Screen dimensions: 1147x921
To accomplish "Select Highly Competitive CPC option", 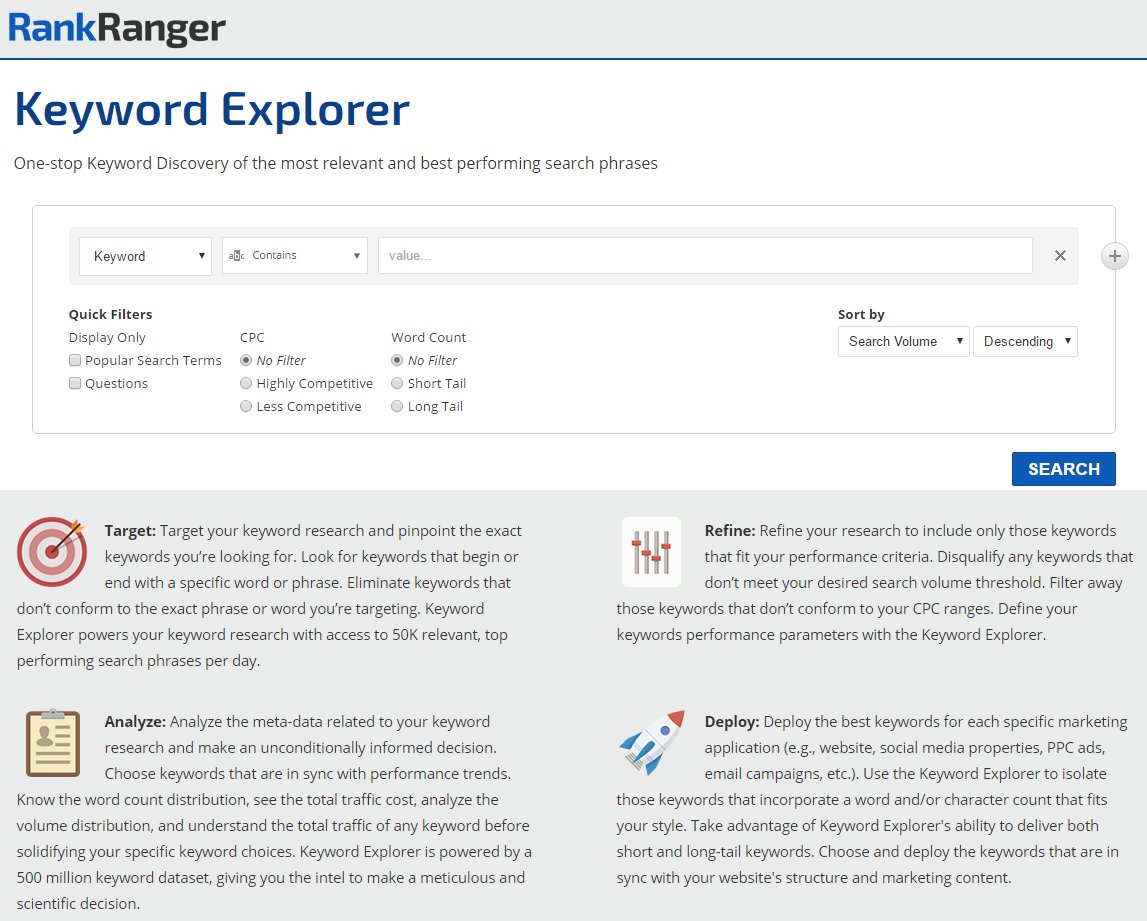I will [x=246, y=384].
